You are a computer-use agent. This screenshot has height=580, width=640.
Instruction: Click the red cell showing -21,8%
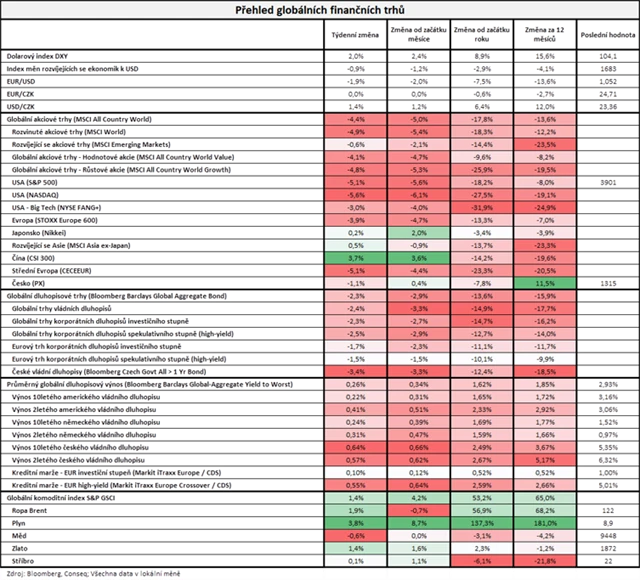542,561
